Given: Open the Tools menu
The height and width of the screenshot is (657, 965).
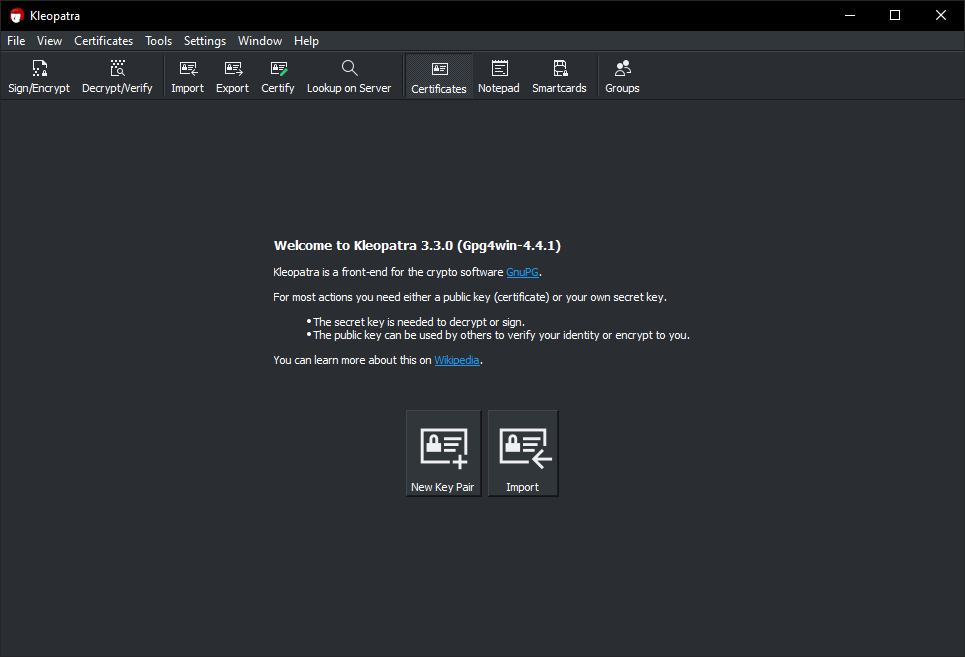Looking at the screenshot, I should (x=158, y=41).
